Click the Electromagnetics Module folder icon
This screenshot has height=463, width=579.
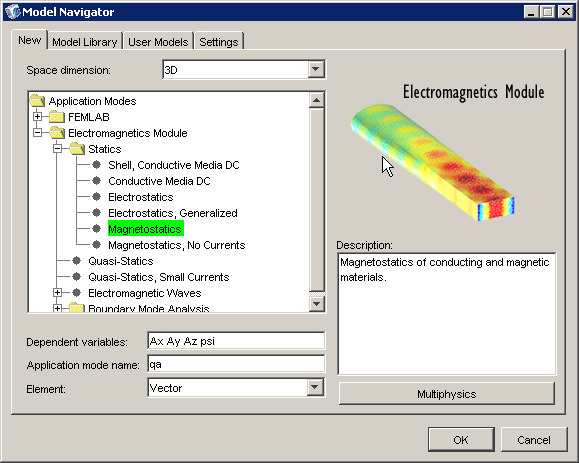point(57,133)
